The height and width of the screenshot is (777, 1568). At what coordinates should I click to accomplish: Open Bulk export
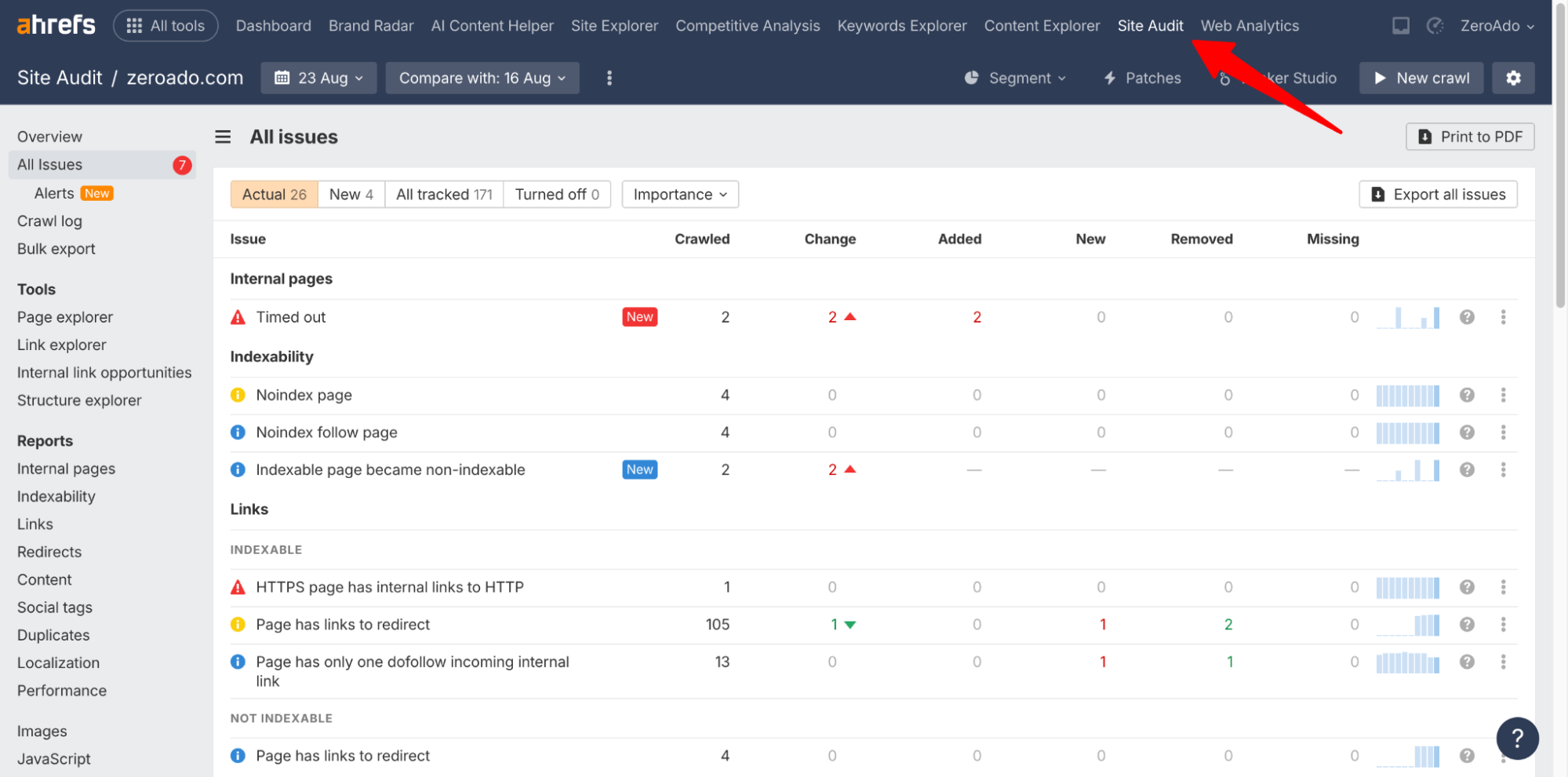point(56,249)
